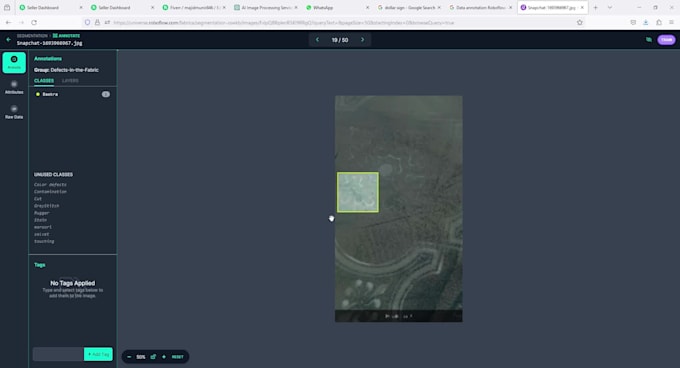Select the Contamination unused class
This screenshot has height=368, width=680.
(50, 192)
